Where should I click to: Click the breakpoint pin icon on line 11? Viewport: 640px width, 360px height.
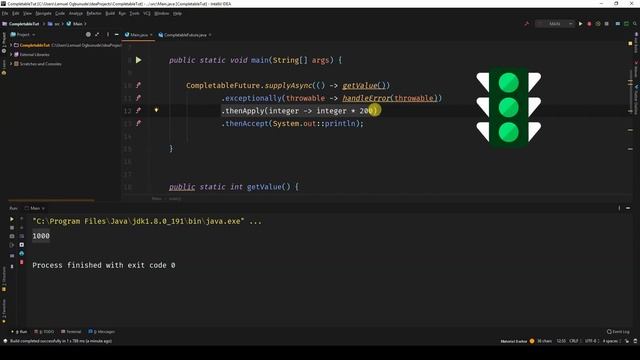click(x=138, y=98)
